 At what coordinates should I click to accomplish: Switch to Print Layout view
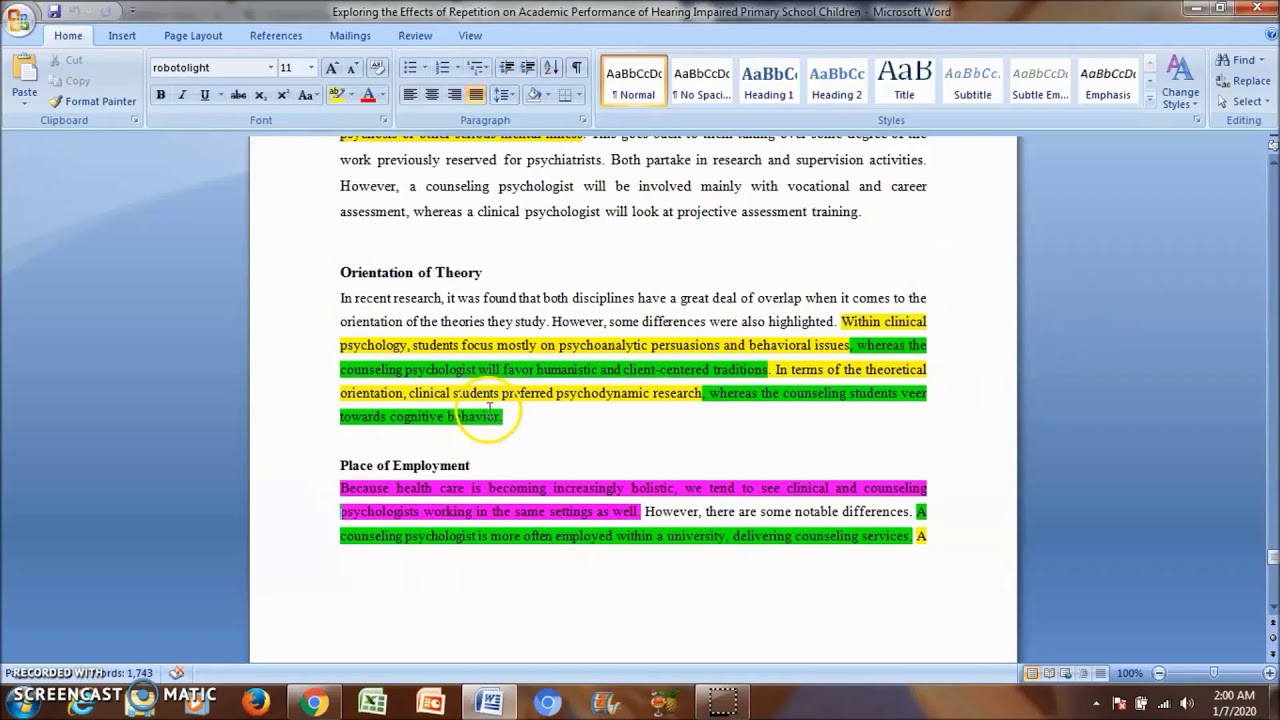coord(1031,674)
